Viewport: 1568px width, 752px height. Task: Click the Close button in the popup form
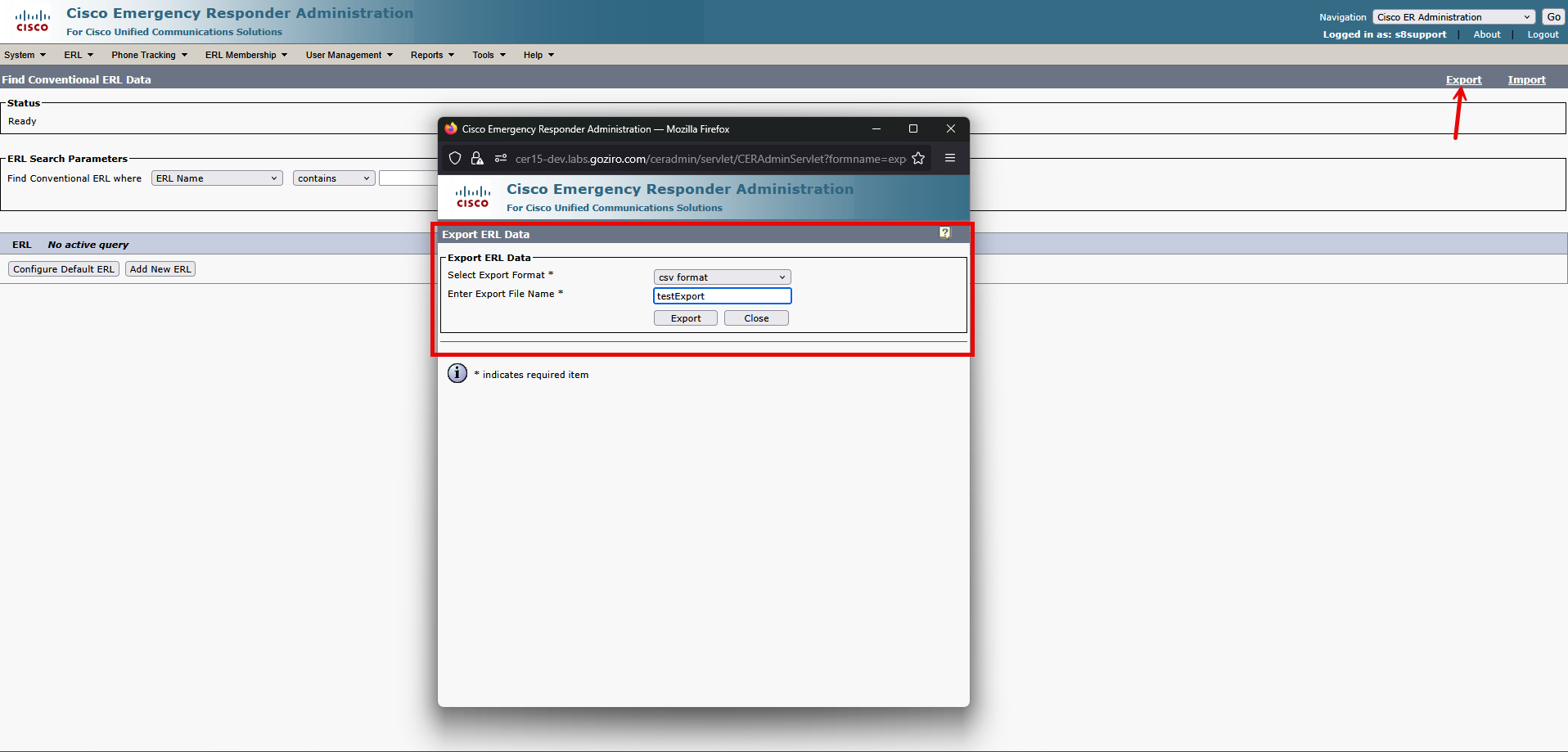(x=756, y=318)
